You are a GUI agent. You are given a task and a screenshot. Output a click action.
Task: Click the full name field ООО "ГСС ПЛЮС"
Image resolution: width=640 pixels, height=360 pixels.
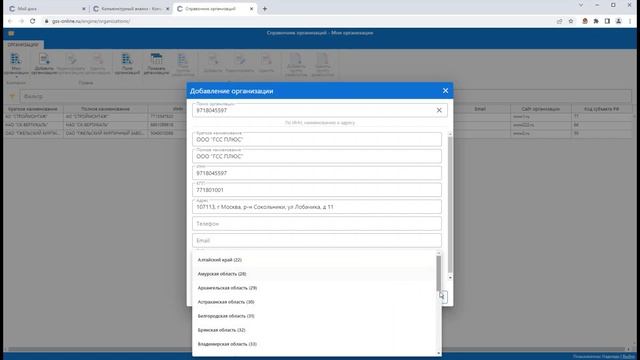point(317,156)
